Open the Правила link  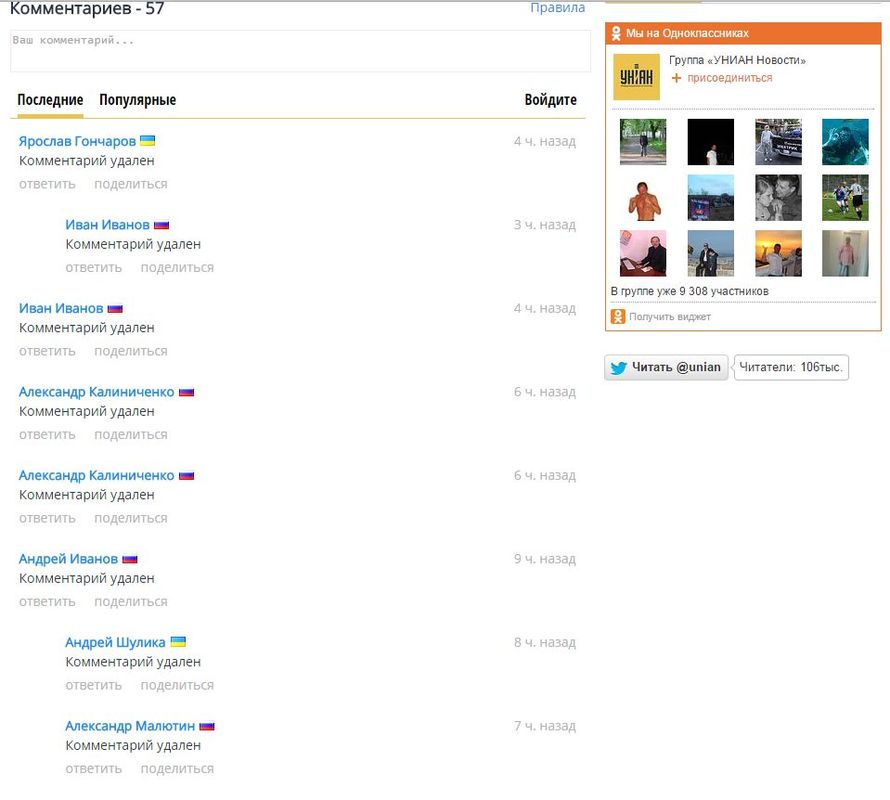click(557, 8)
